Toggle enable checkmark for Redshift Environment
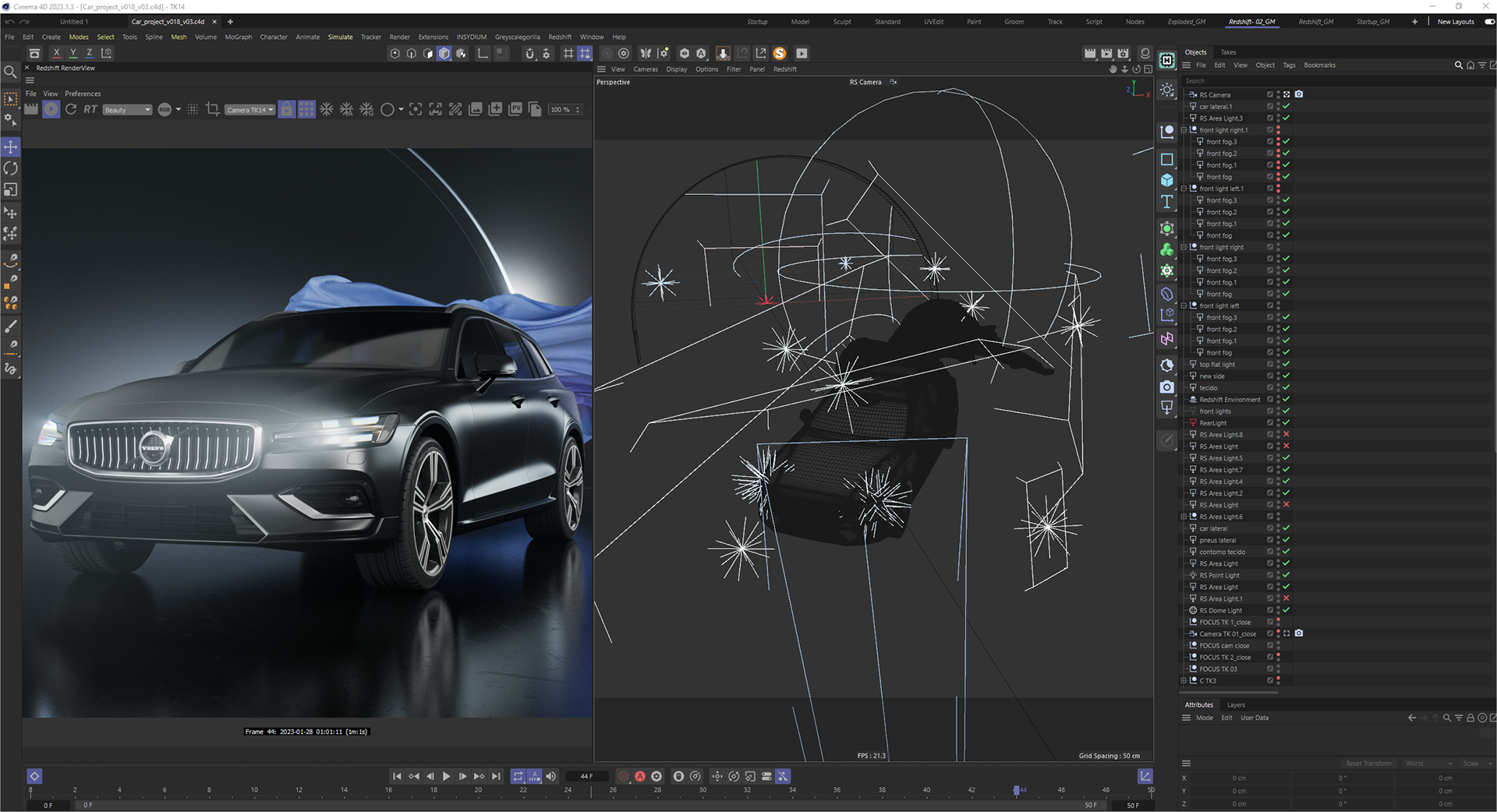1497x812 pixels. click(1286, 400)
